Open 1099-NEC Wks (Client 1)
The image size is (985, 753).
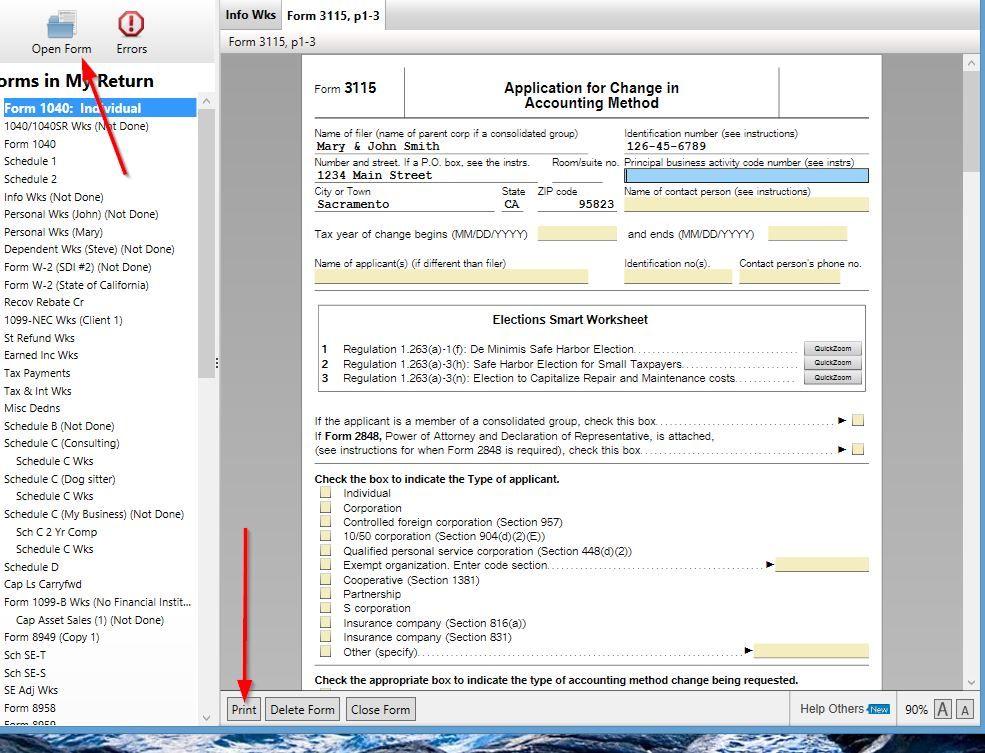(x=63, y=320)
